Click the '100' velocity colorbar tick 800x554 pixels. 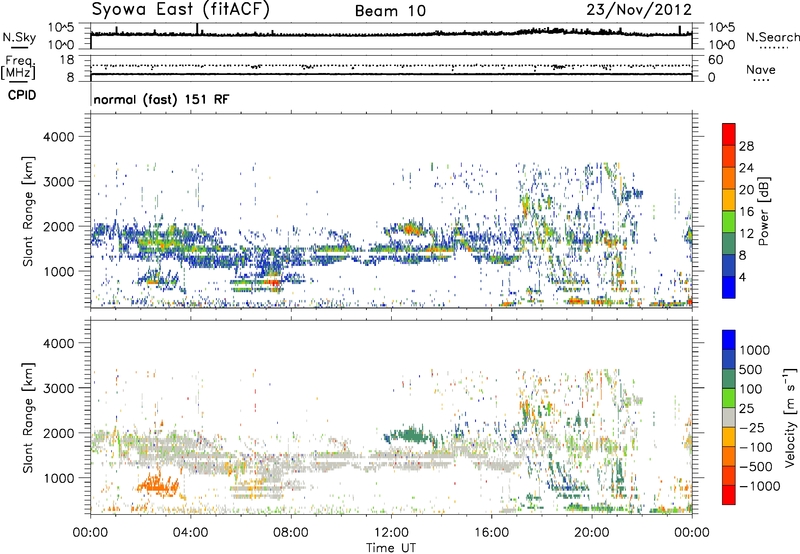tap(751, 389)
